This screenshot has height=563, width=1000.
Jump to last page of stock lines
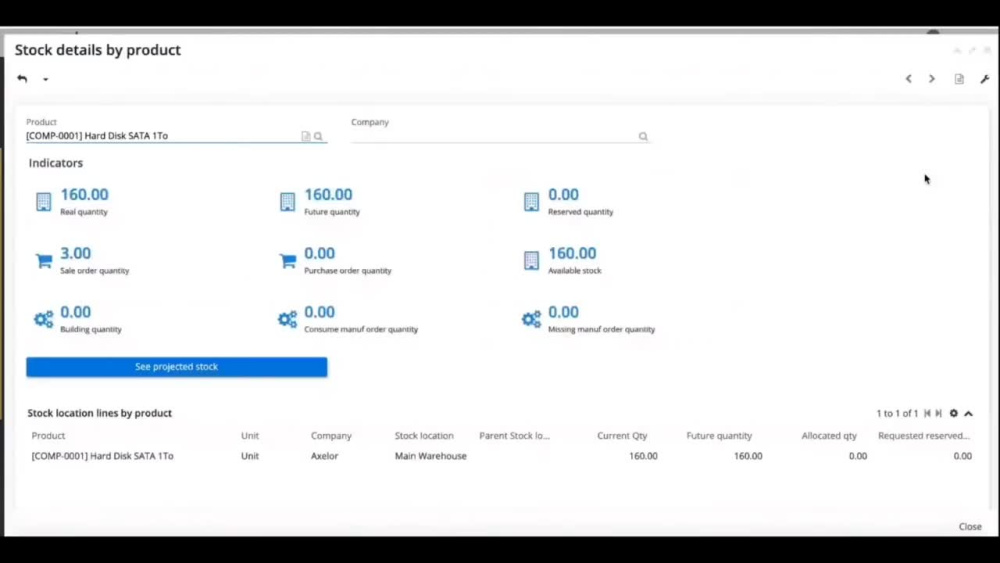939,413
